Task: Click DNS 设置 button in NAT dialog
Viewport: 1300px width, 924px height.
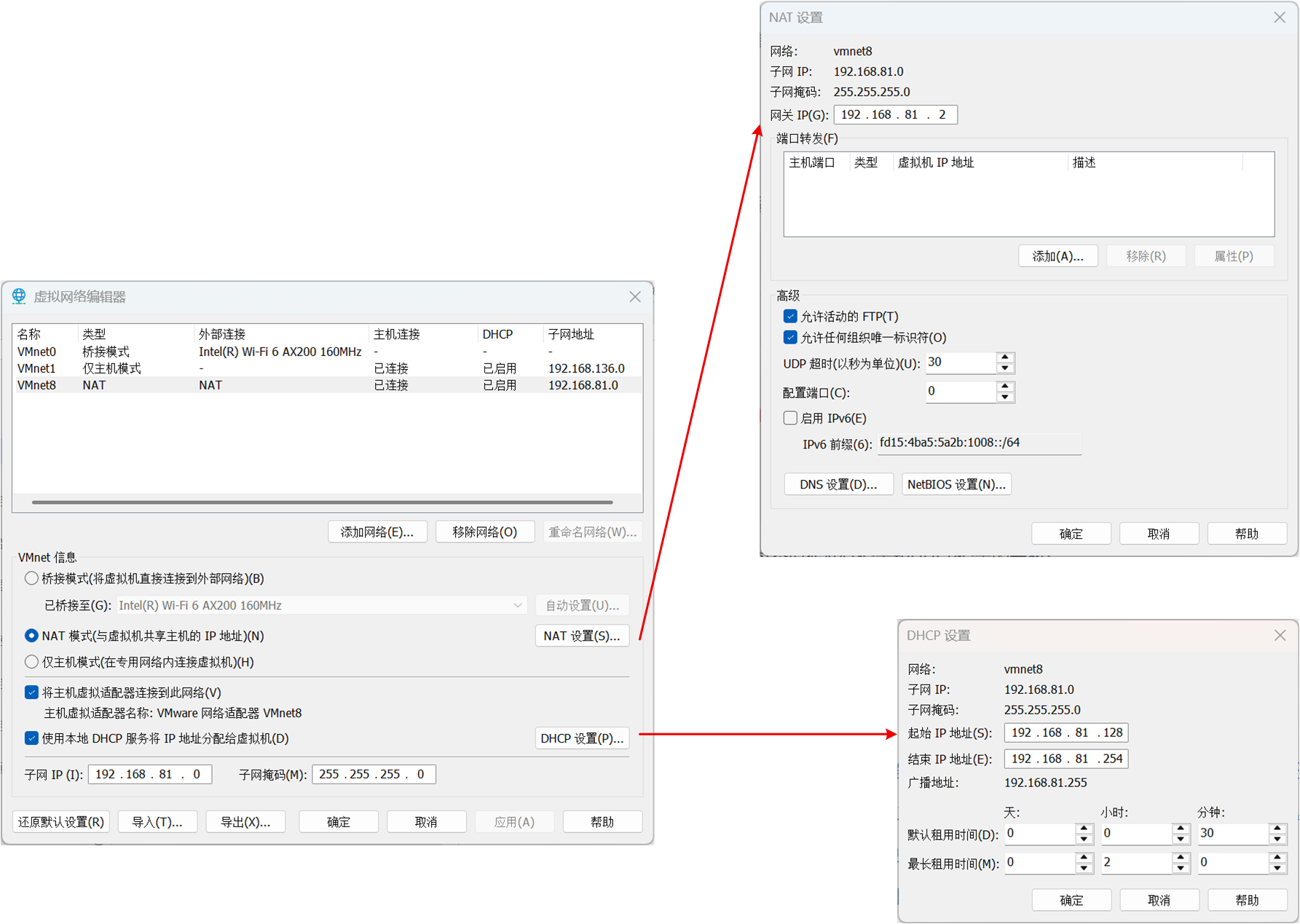Action: coord(838,484)
